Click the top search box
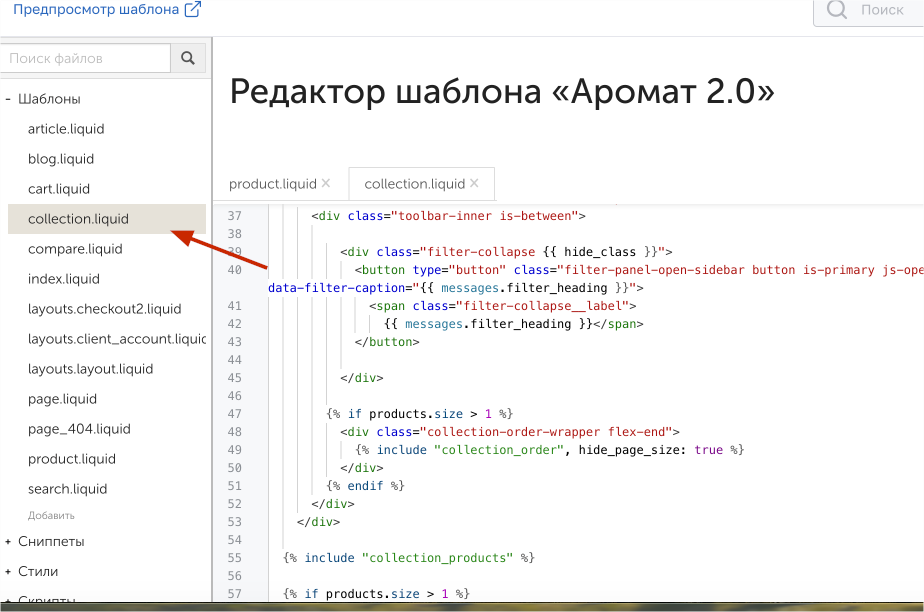The image size is (924, 612). tap(867, 10)
